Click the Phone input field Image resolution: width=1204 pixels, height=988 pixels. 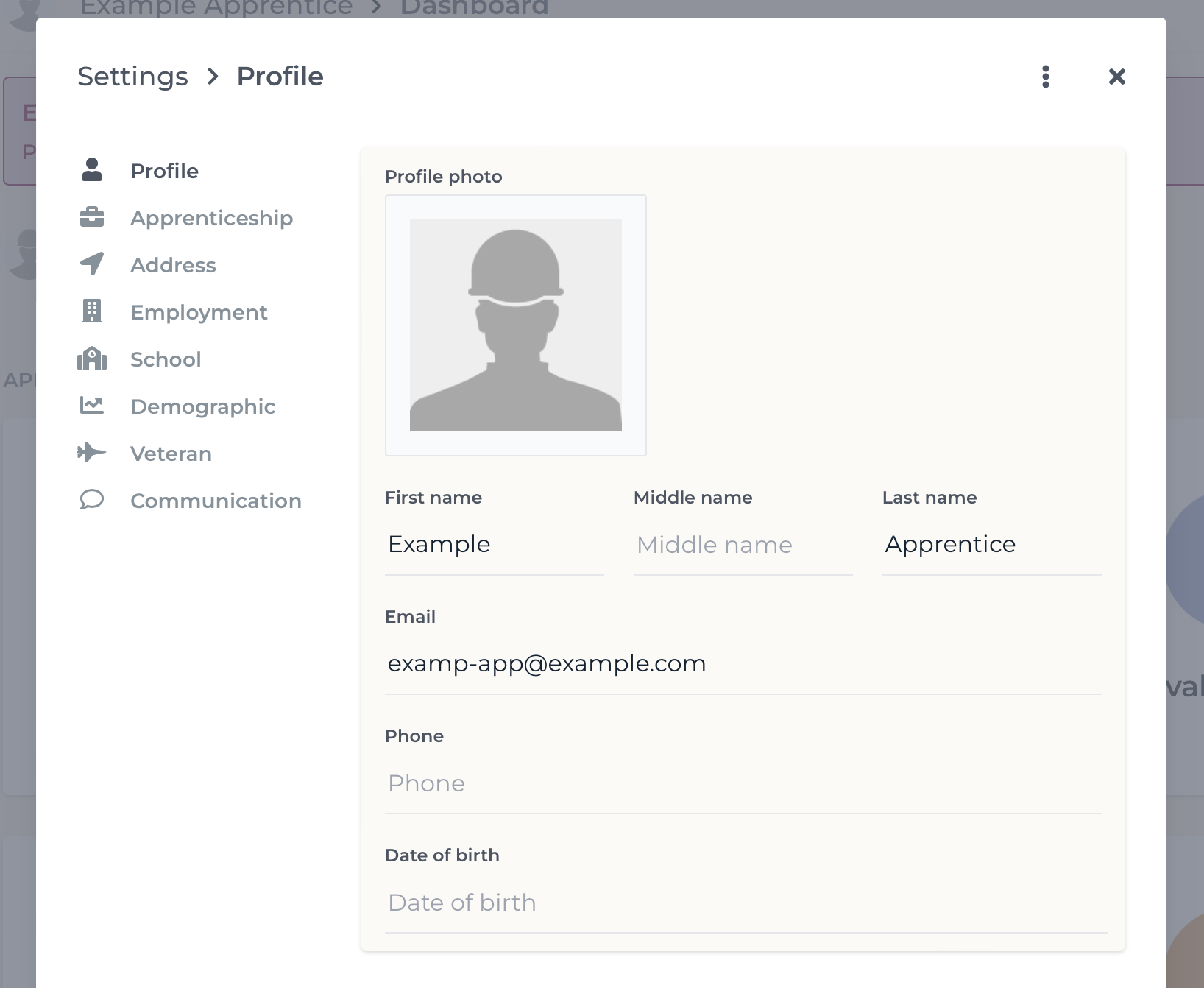click(743, 783)
